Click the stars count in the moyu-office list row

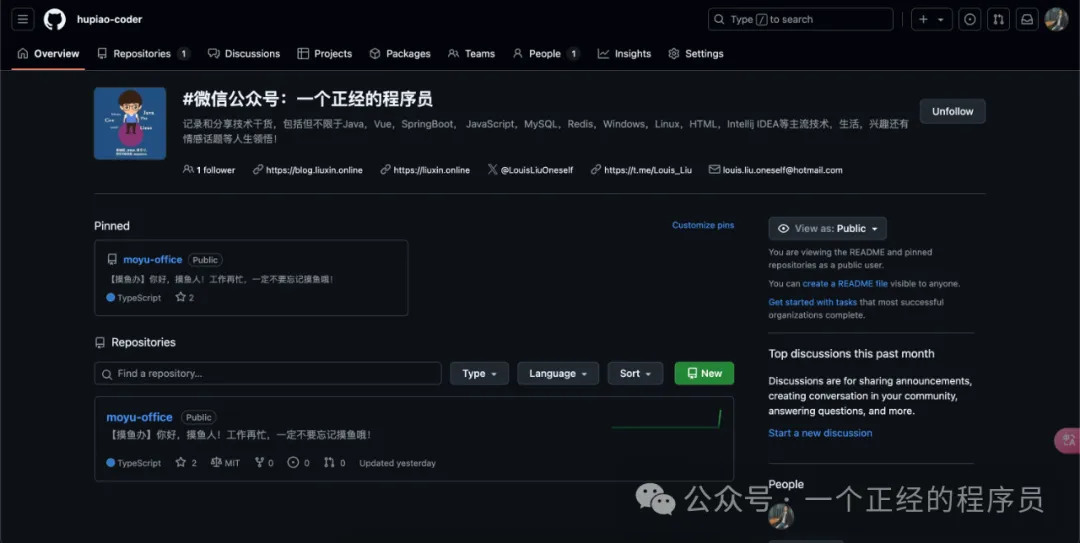(186, 462)
